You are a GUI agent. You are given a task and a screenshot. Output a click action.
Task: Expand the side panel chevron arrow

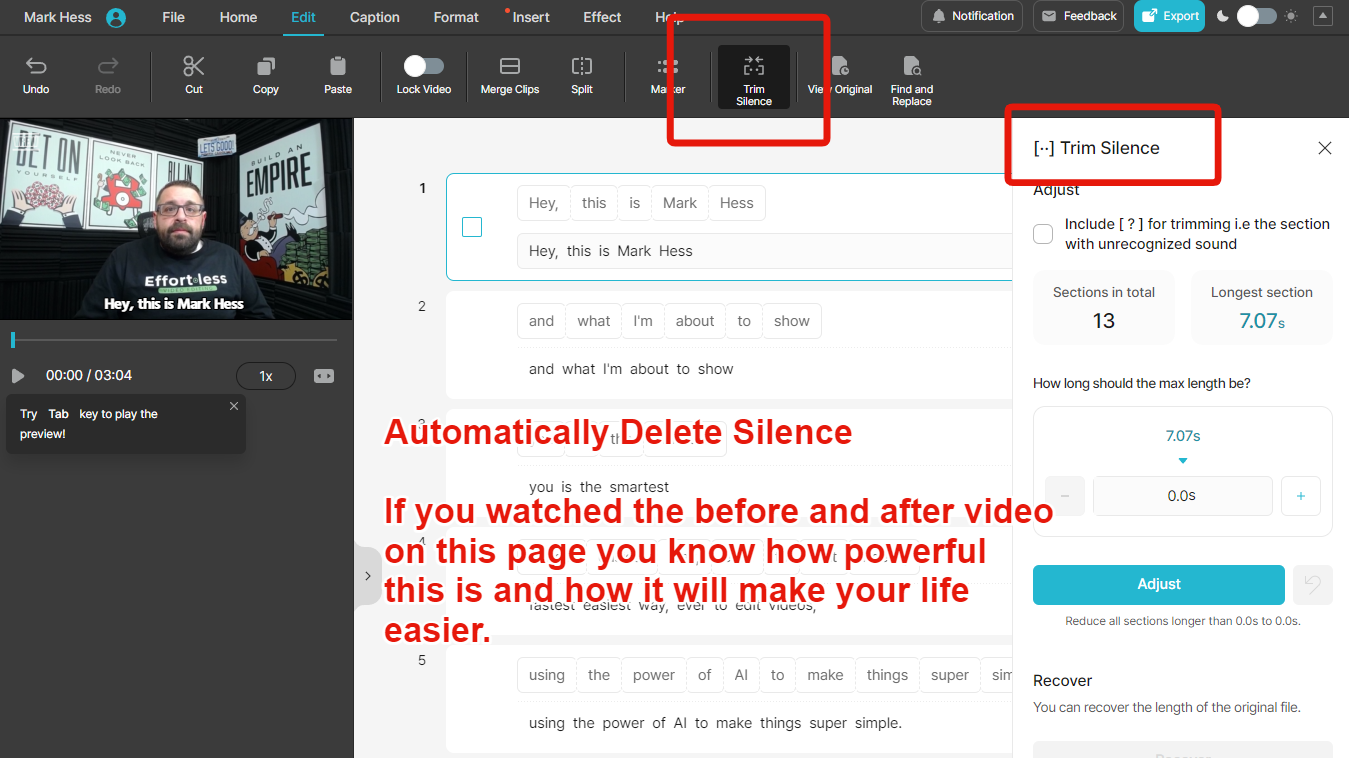(367, 576)
